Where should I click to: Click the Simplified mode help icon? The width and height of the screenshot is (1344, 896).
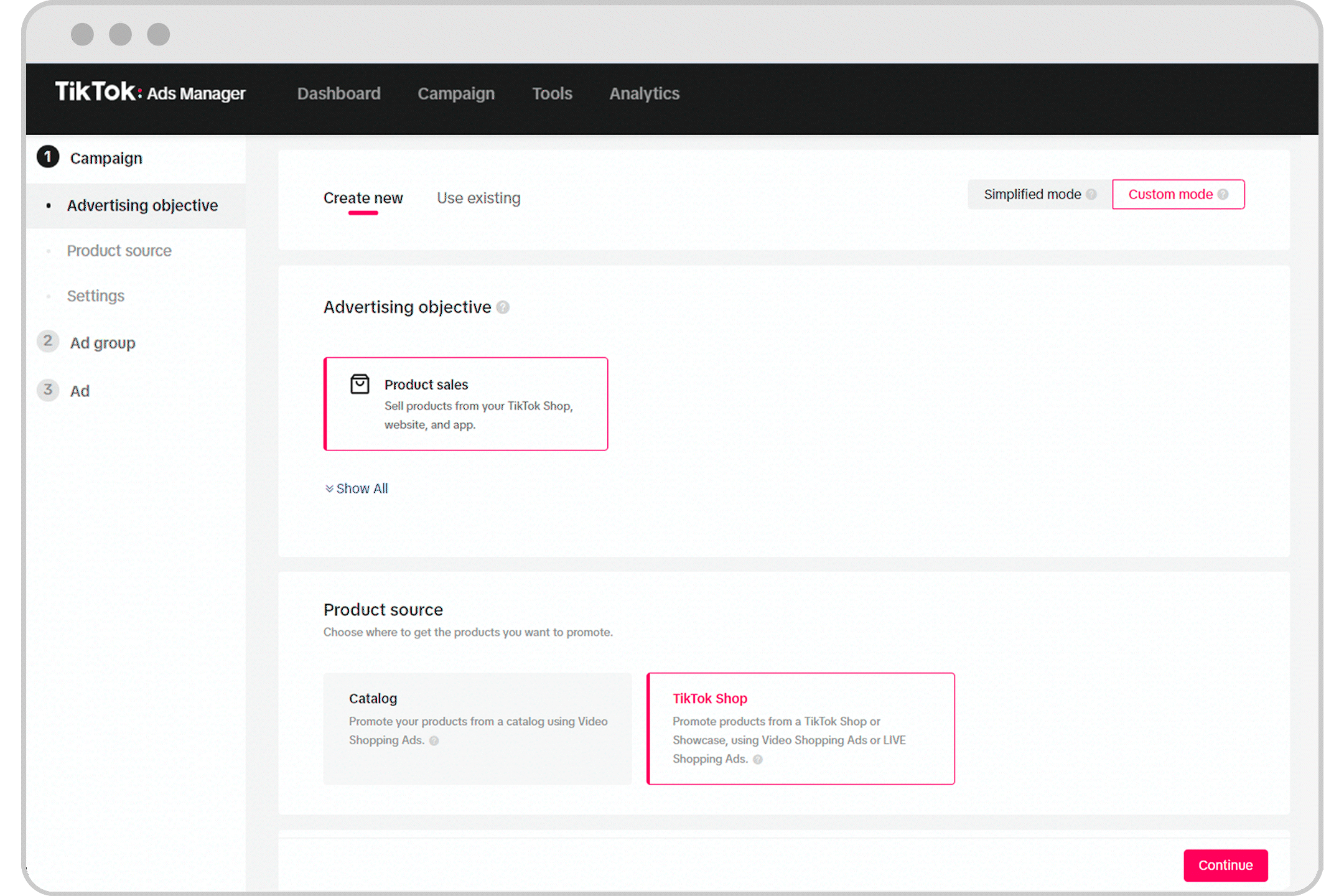click(x=1091, y=195)
